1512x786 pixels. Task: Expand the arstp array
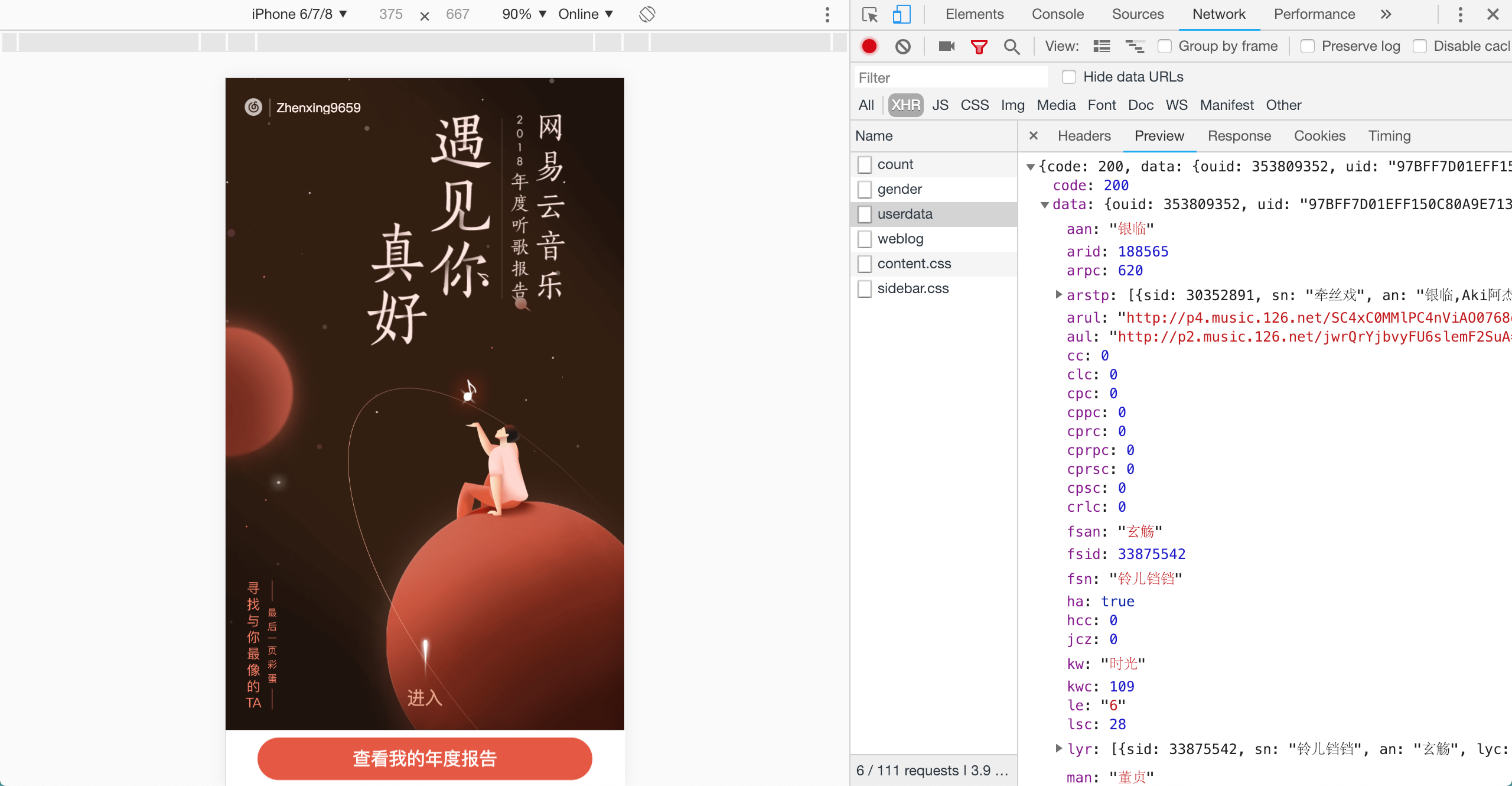pos(1059,294)
